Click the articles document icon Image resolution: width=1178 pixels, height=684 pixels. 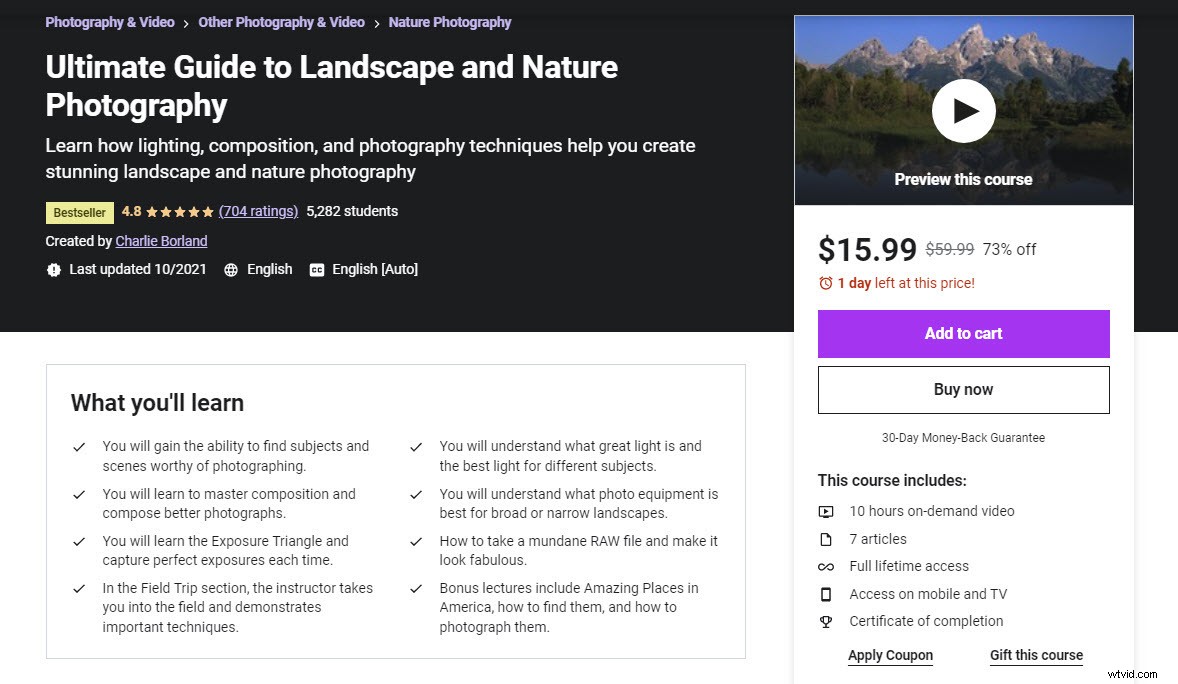[826, 539]
